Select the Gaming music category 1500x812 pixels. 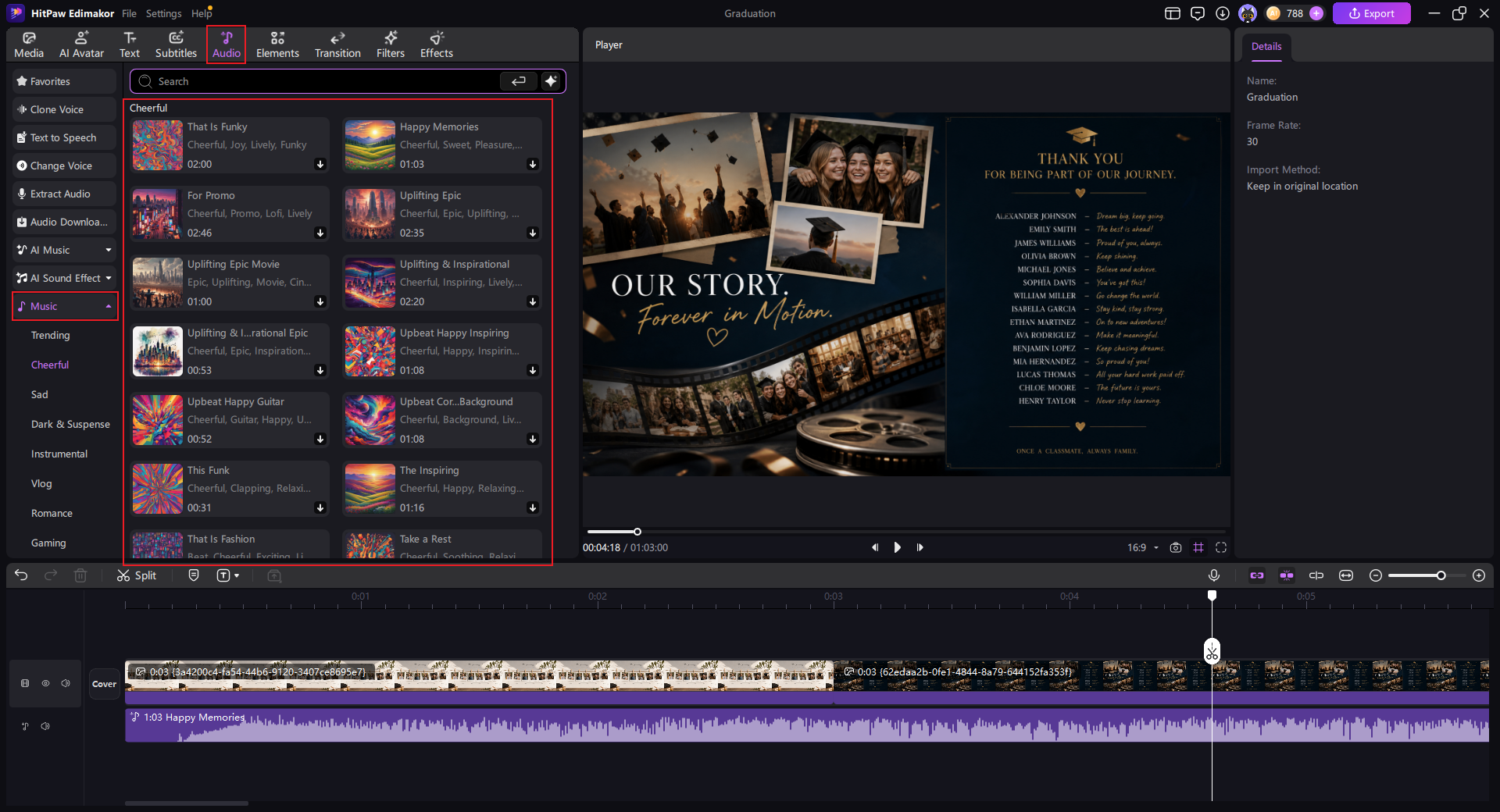coord(48,543)
